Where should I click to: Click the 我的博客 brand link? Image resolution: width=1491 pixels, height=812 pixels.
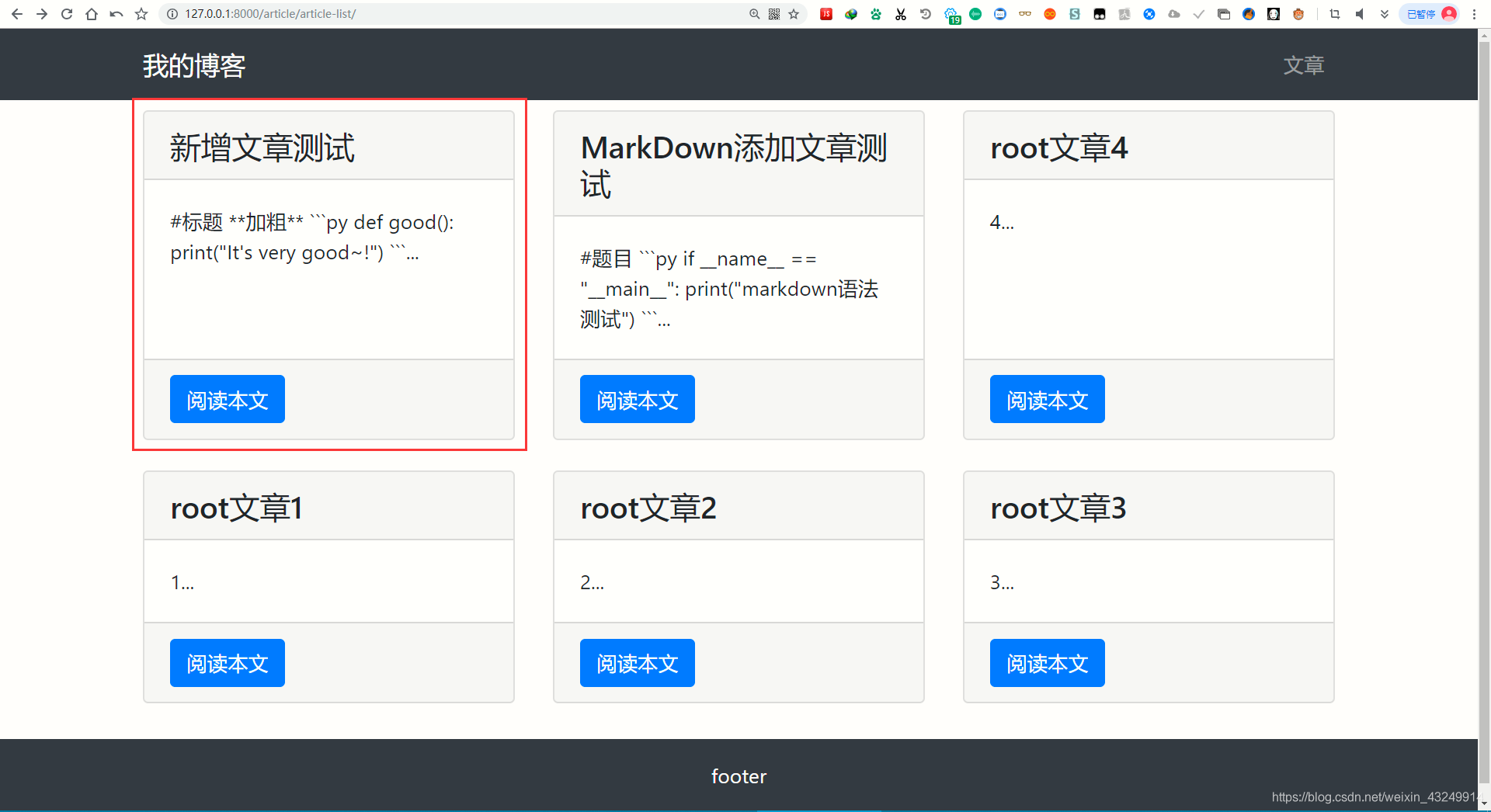pos(194,66)
